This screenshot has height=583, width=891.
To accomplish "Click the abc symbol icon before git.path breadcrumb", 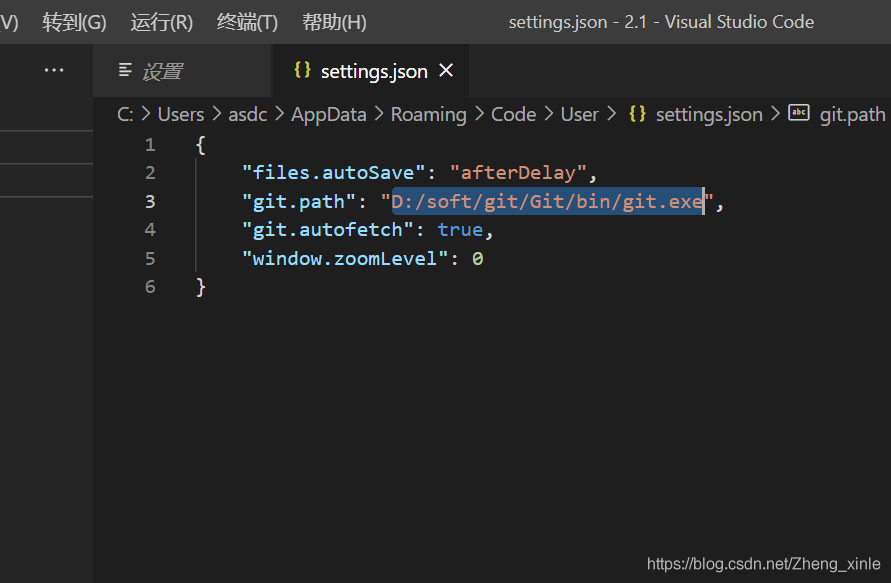I will [798, 114].
